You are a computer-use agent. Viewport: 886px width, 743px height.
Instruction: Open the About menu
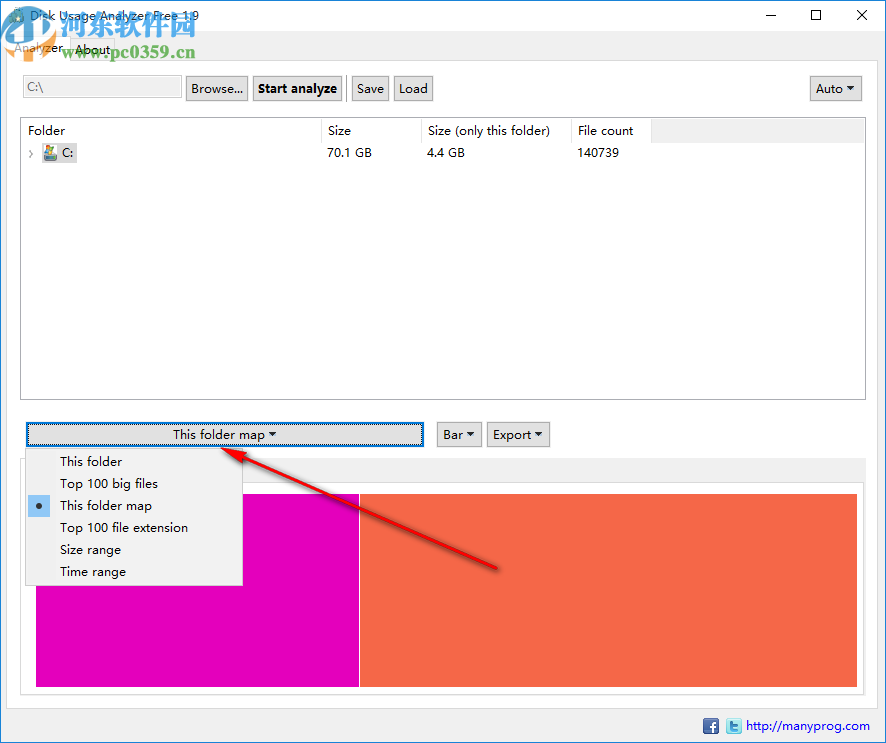click(x=92, y=49)
